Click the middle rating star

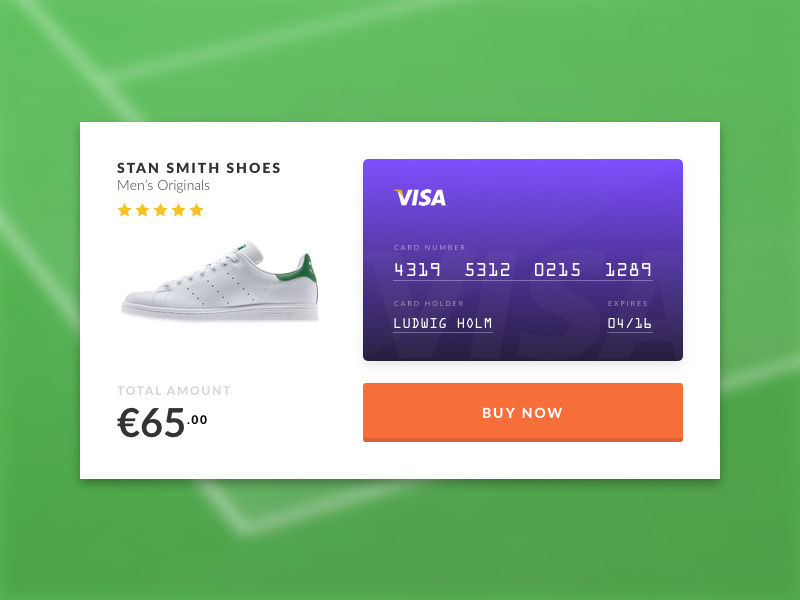[x=160, y=210]
